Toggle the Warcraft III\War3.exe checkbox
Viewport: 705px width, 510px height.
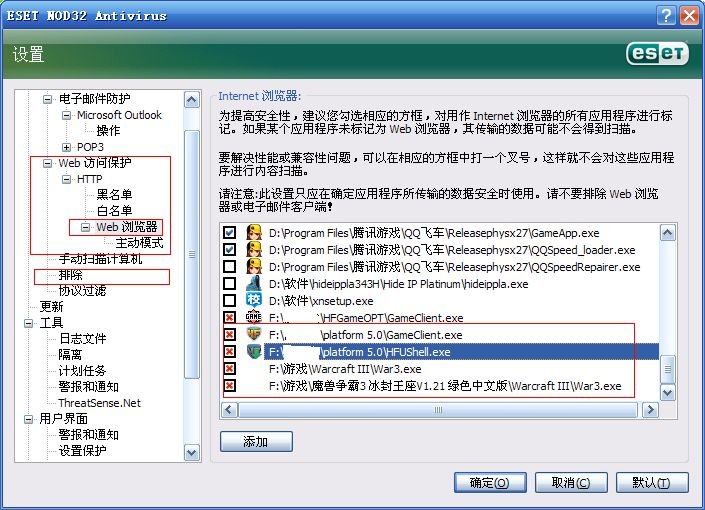(229, 369)
